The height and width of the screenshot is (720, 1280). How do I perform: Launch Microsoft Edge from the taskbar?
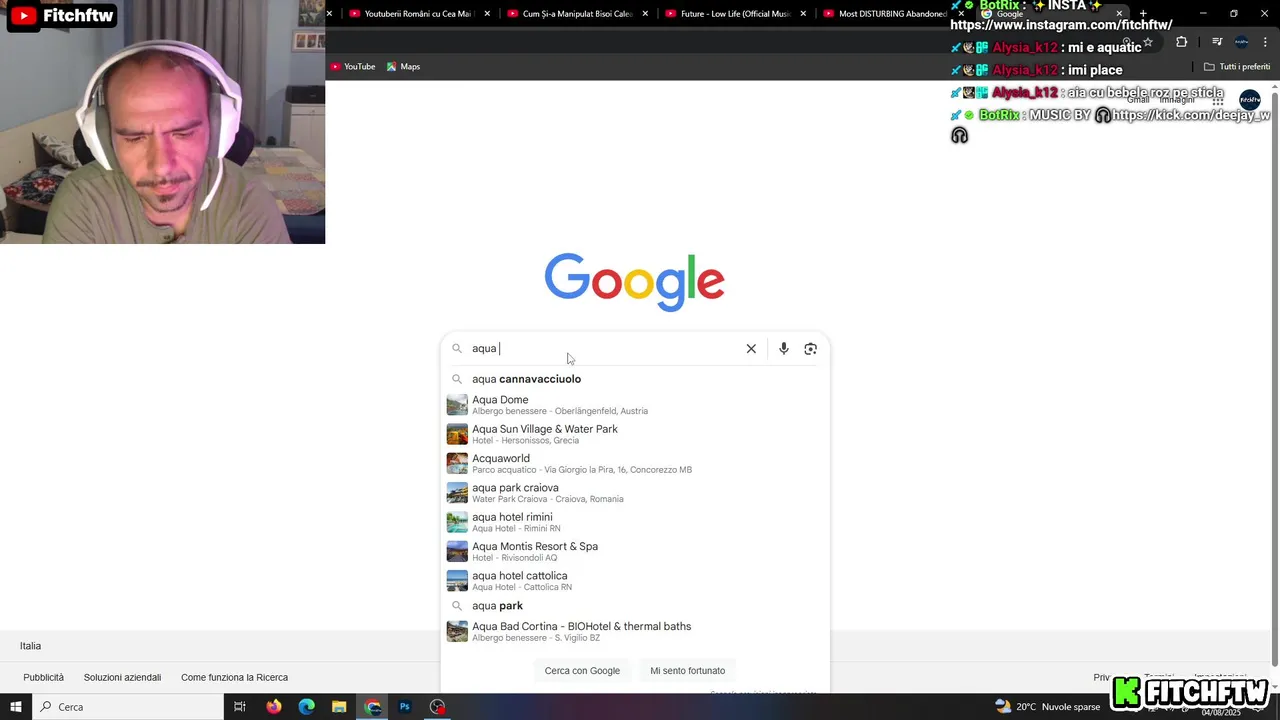[307, 707]
